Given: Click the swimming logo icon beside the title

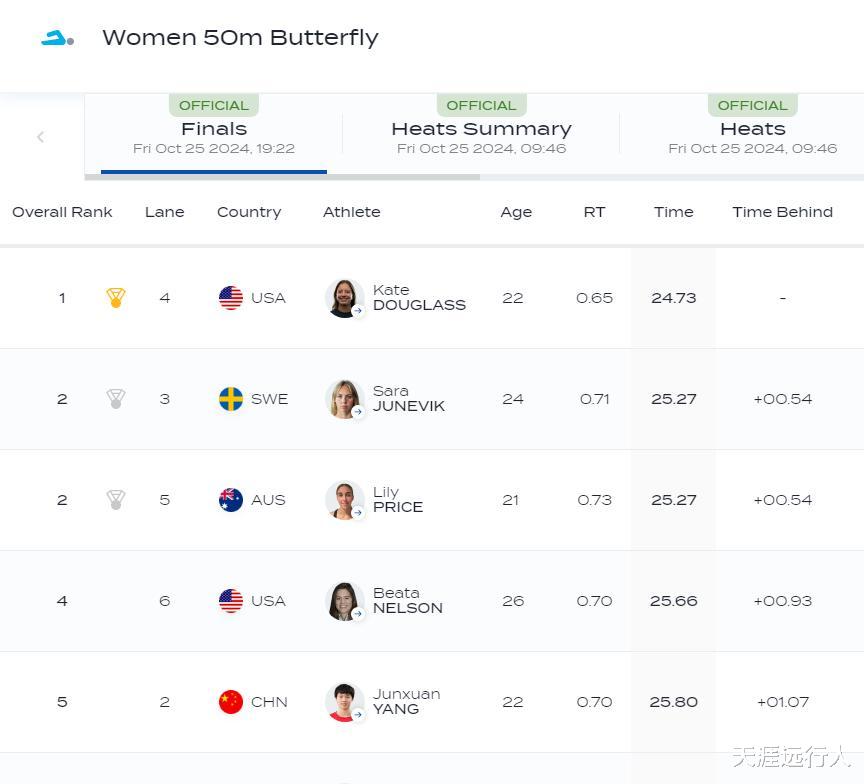Looking at the screenshot, I should click(x=57, y=38).
